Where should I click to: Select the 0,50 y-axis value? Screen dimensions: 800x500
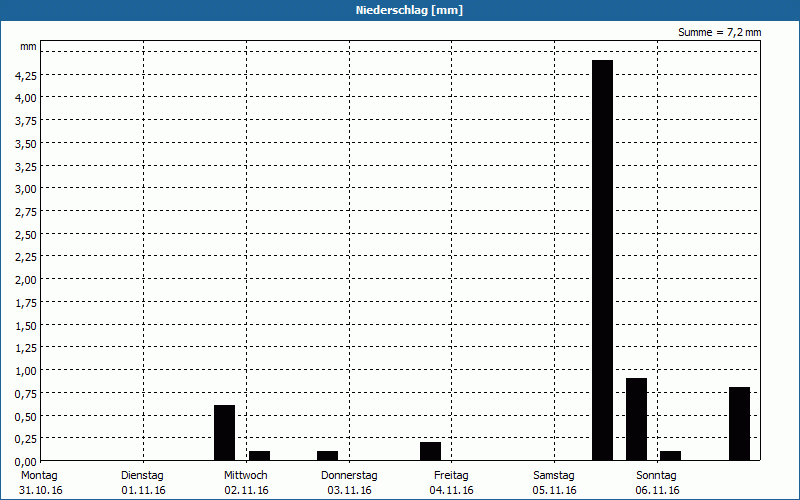click(26, 417)
